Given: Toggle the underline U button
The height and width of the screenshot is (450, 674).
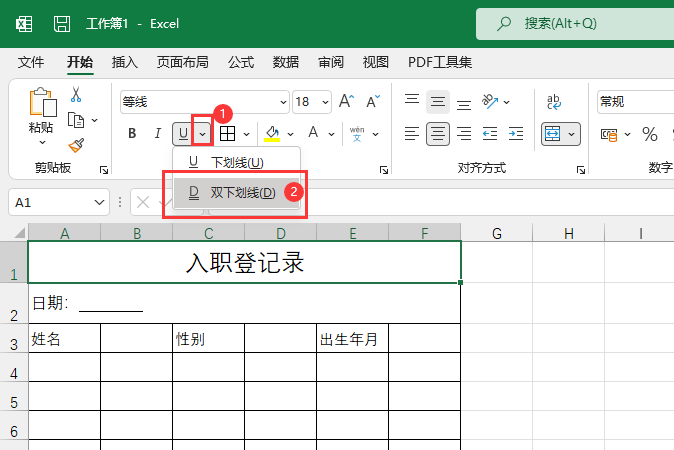Looking at the screenshot, I should click(183, 134).
